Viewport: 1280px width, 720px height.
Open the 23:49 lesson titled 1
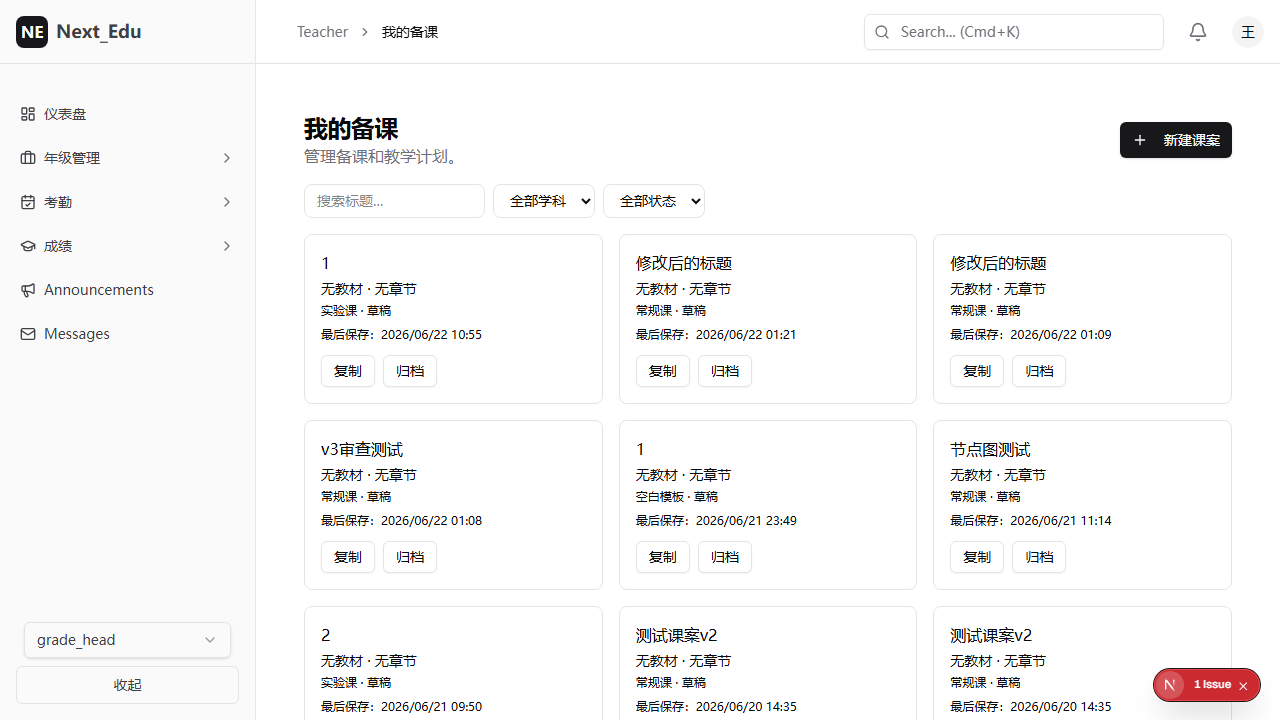640,450
